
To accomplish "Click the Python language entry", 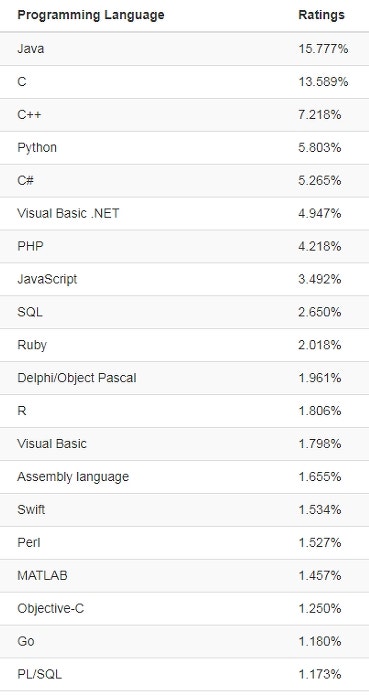I will [x=37, y=148].
